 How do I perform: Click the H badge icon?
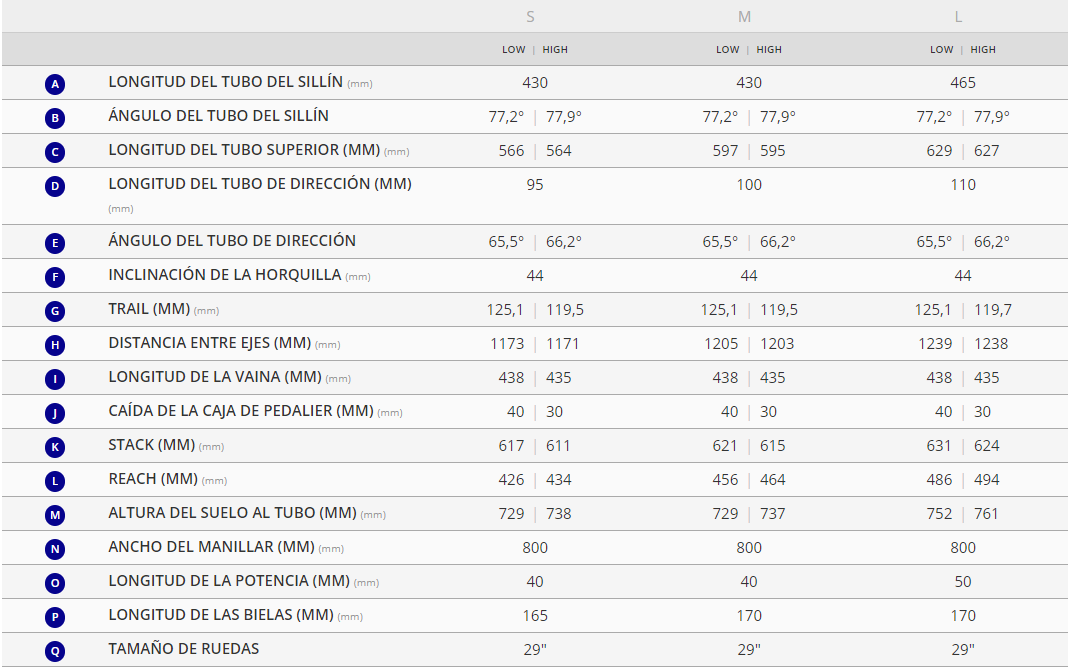55,345
